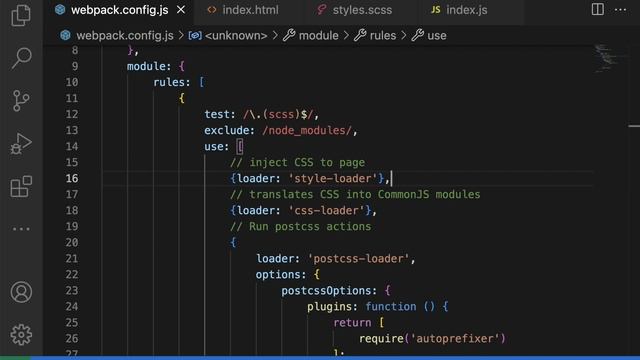640x360 pixels.
Task: Click the '// inject CSS to page' comment
Action: [298, 162]
